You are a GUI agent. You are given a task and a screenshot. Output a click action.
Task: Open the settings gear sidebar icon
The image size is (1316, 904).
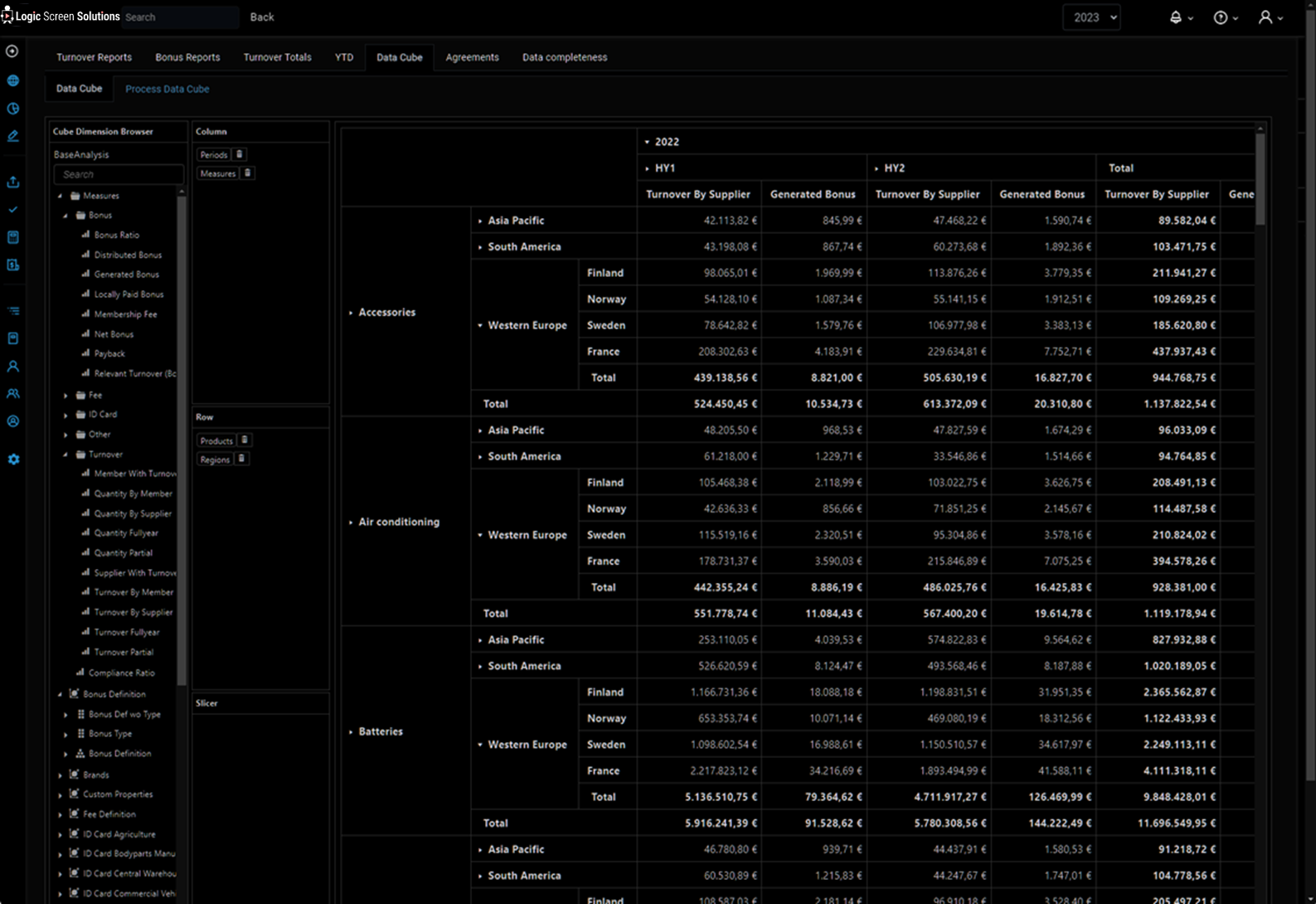[13, 459]
